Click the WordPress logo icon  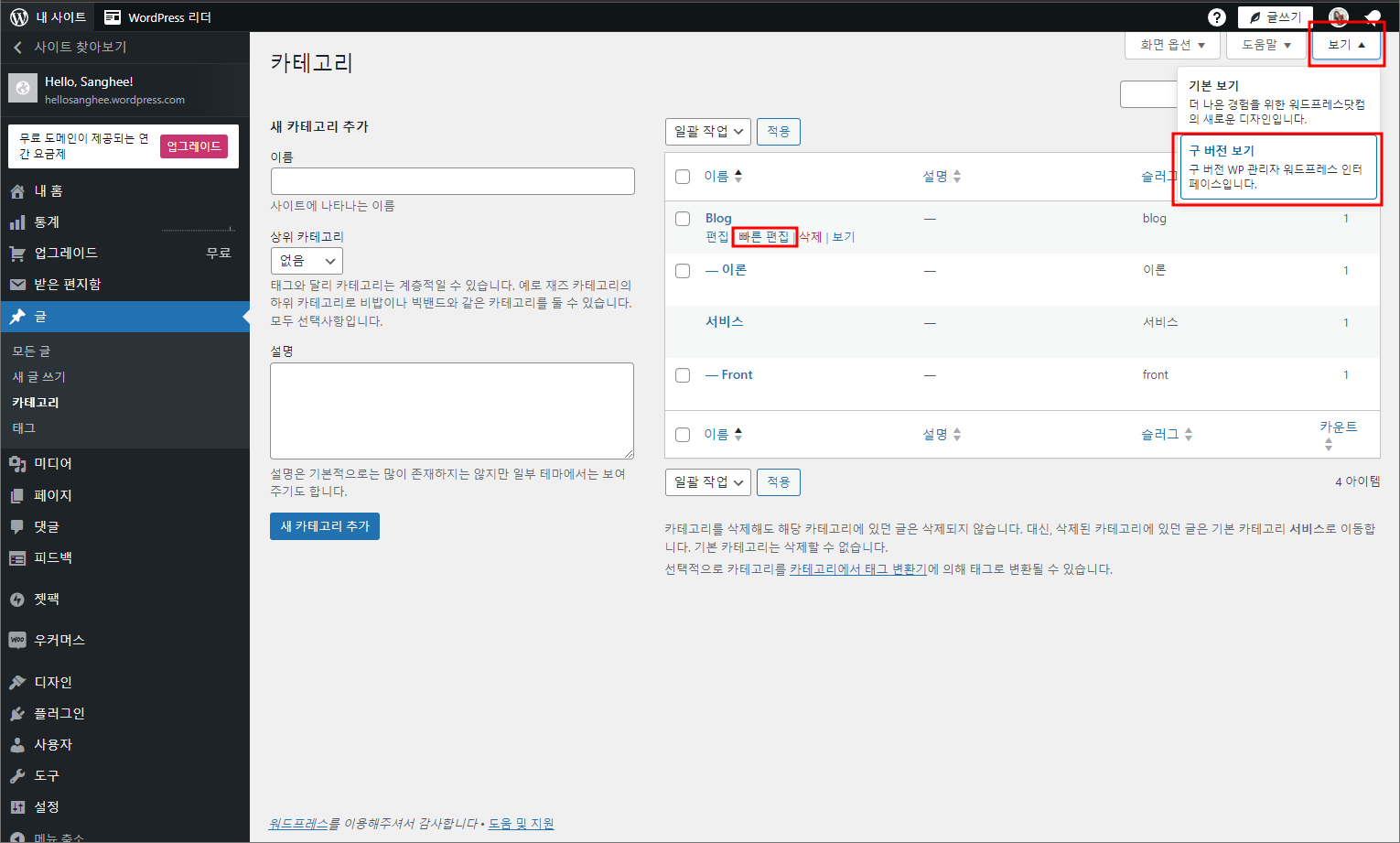click(x=19, y=16)
